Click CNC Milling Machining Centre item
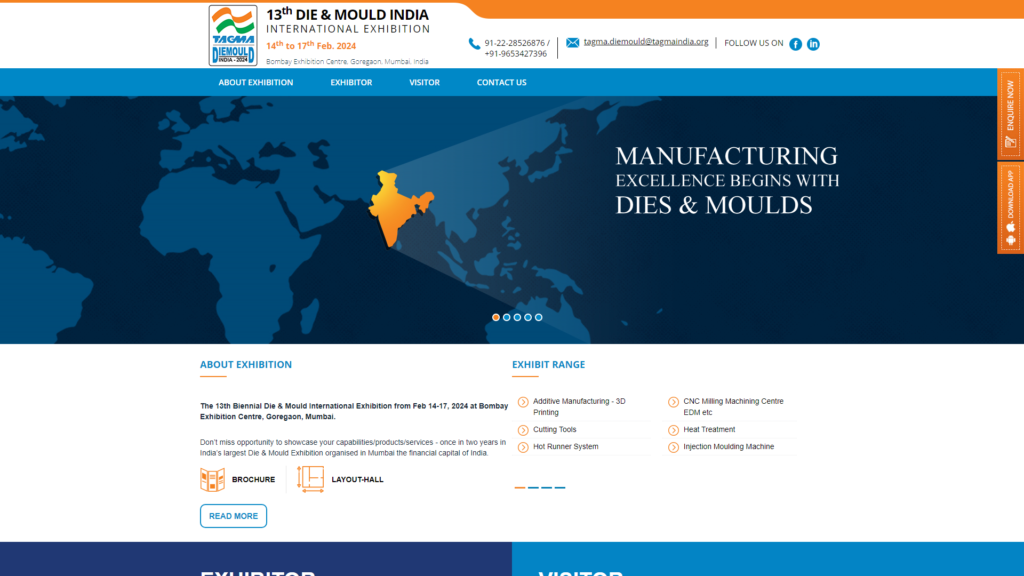The image size is (1024, 576). pyautogui.click(x=733, y=407)
